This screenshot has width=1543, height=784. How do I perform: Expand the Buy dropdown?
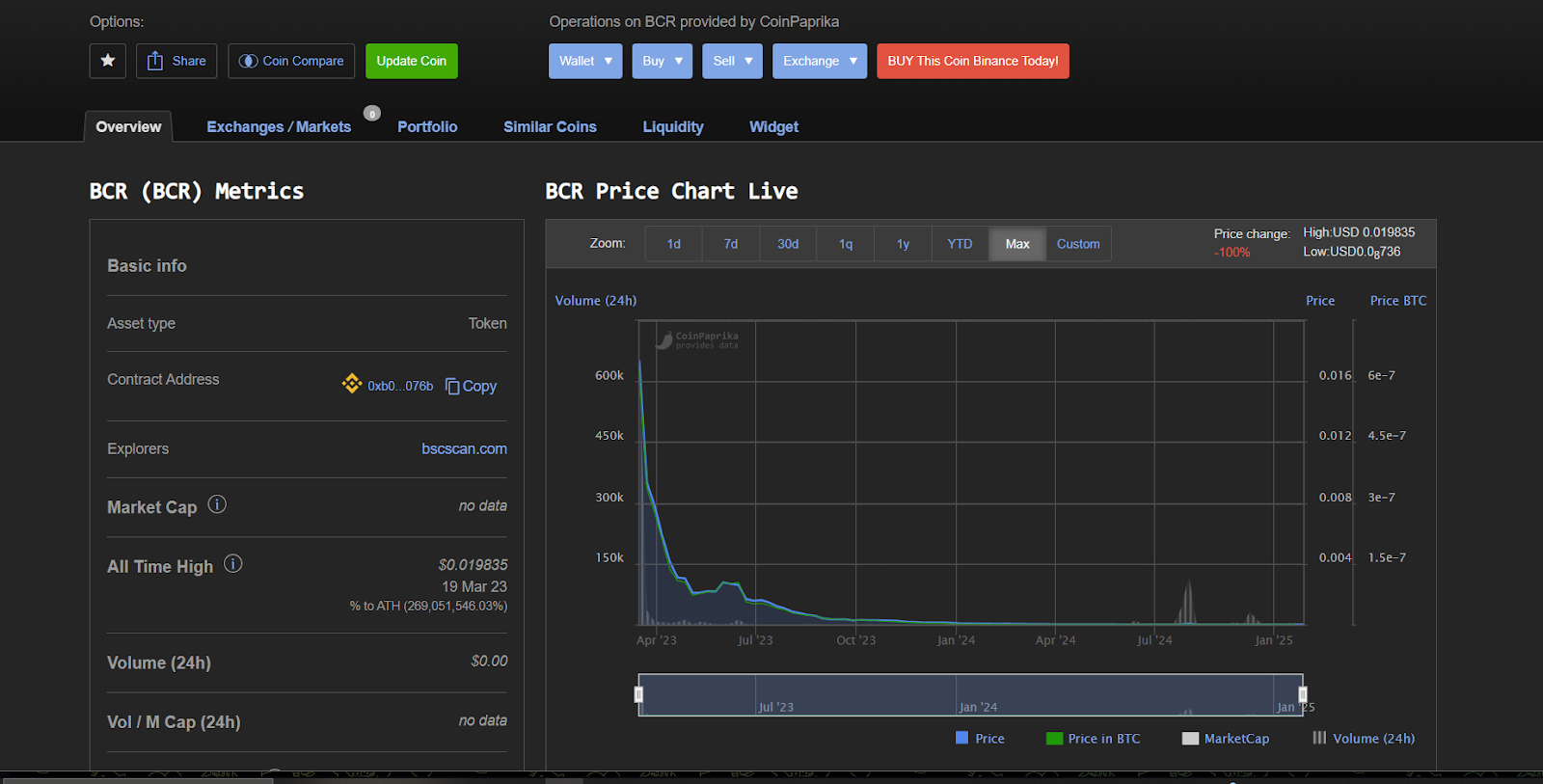[663, 61]
